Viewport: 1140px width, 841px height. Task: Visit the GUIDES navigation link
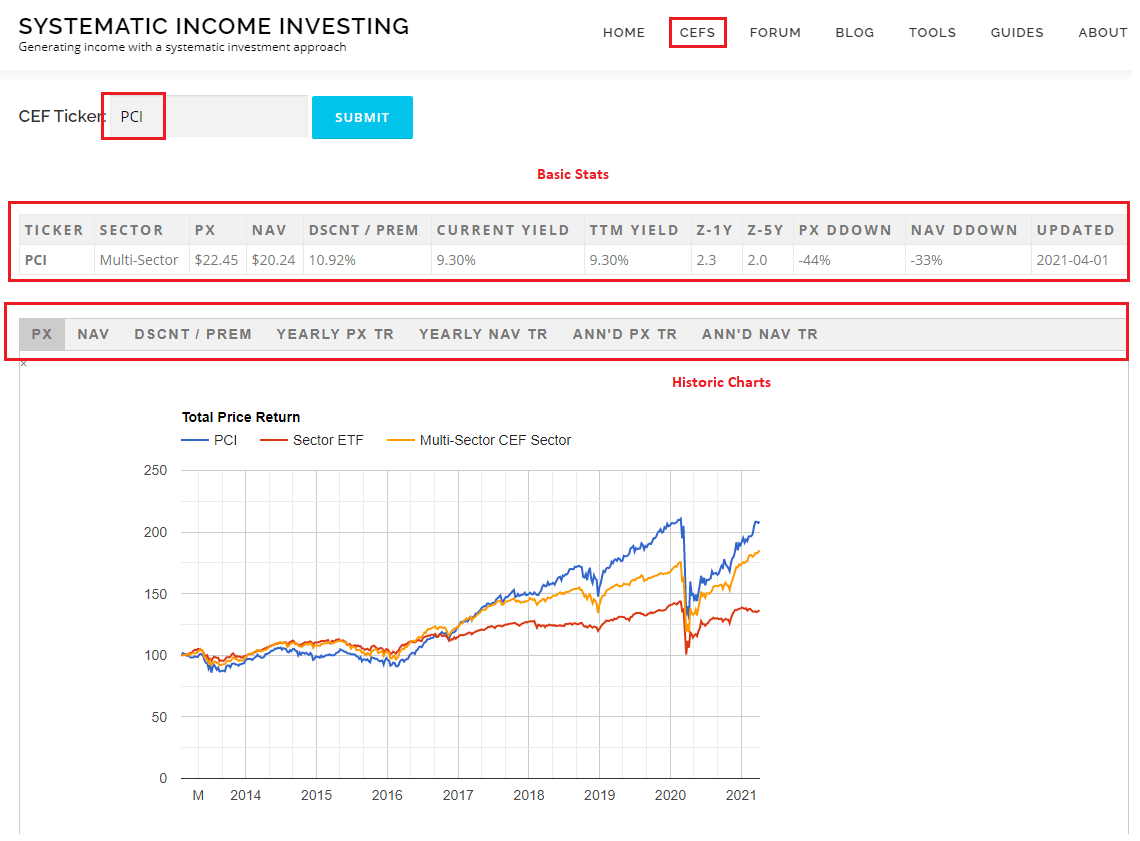(x=1017, y=33)
